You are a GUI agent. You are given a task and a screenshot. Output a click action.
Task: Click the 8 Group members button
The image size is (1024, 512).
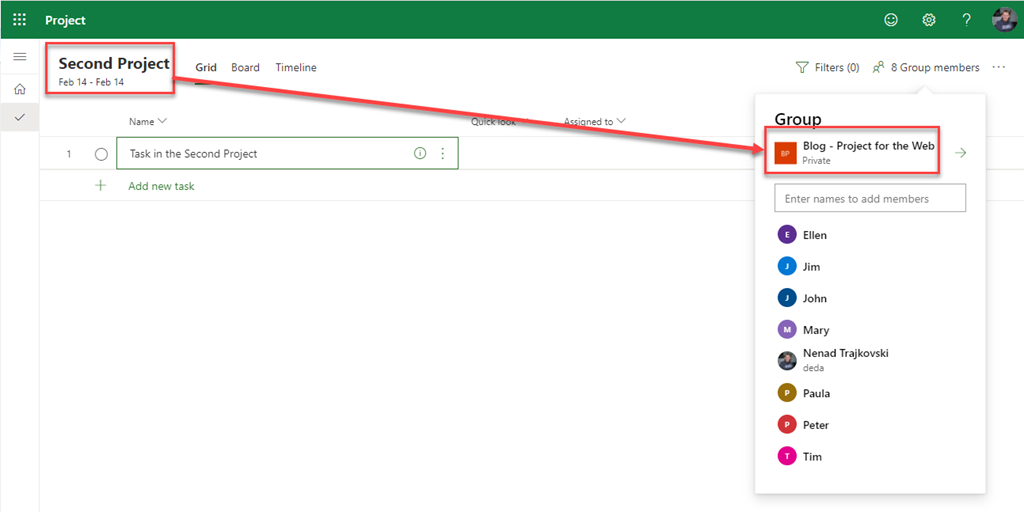pos(926,68)
